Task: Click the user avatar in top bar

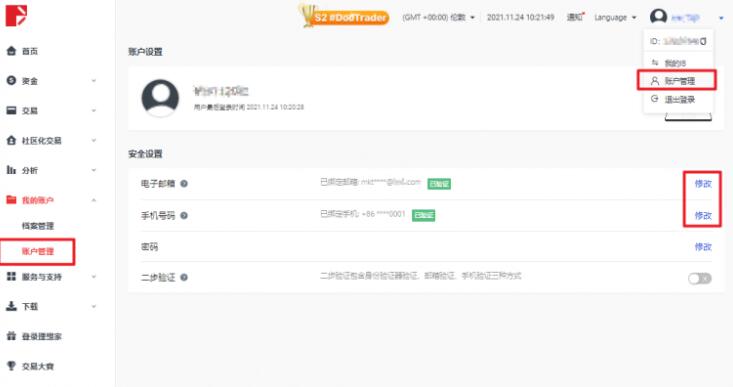Action: (x=658, y=17)
